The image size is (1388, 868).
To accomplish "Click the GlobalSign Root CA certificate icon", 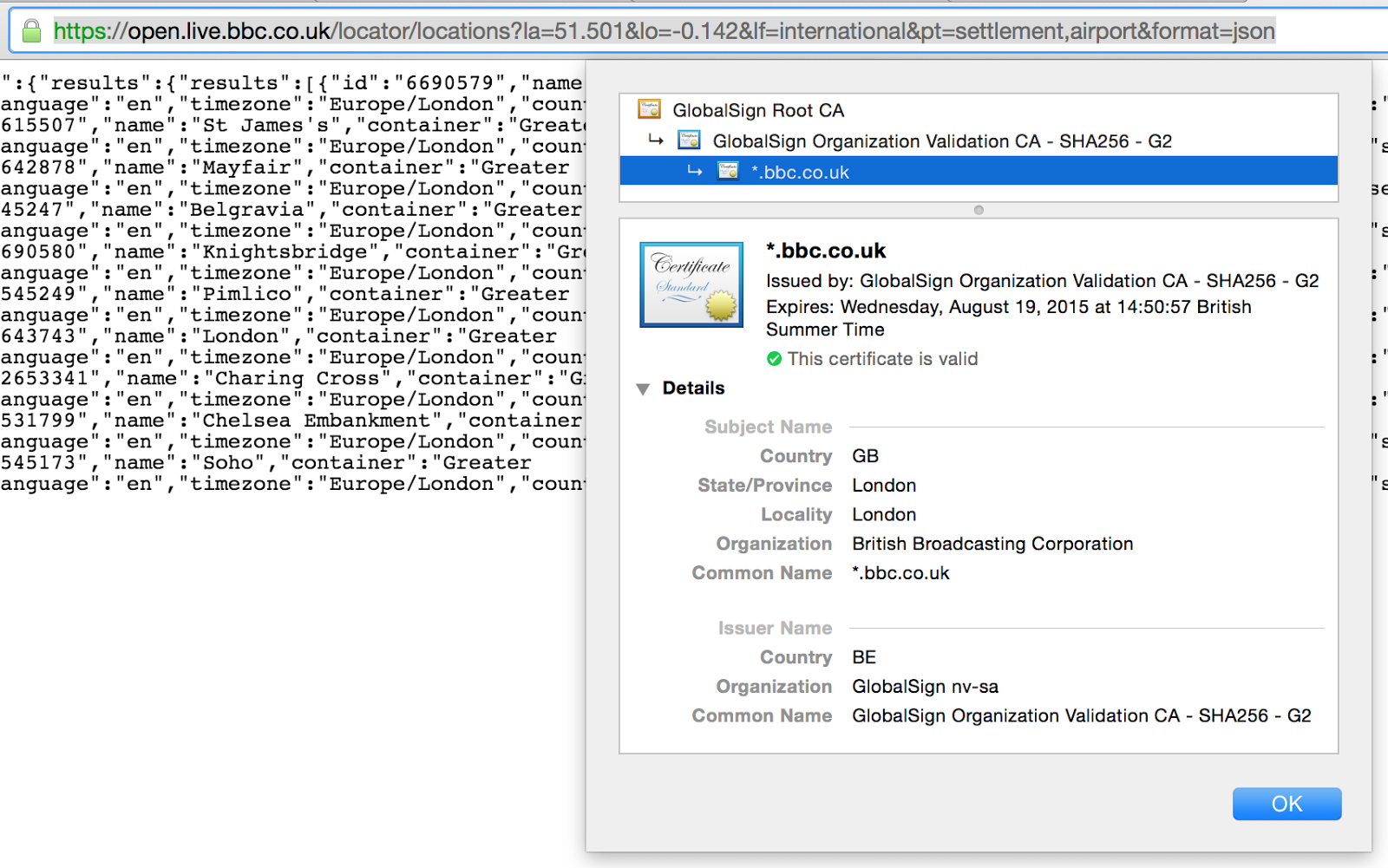I will click(650, 109).
